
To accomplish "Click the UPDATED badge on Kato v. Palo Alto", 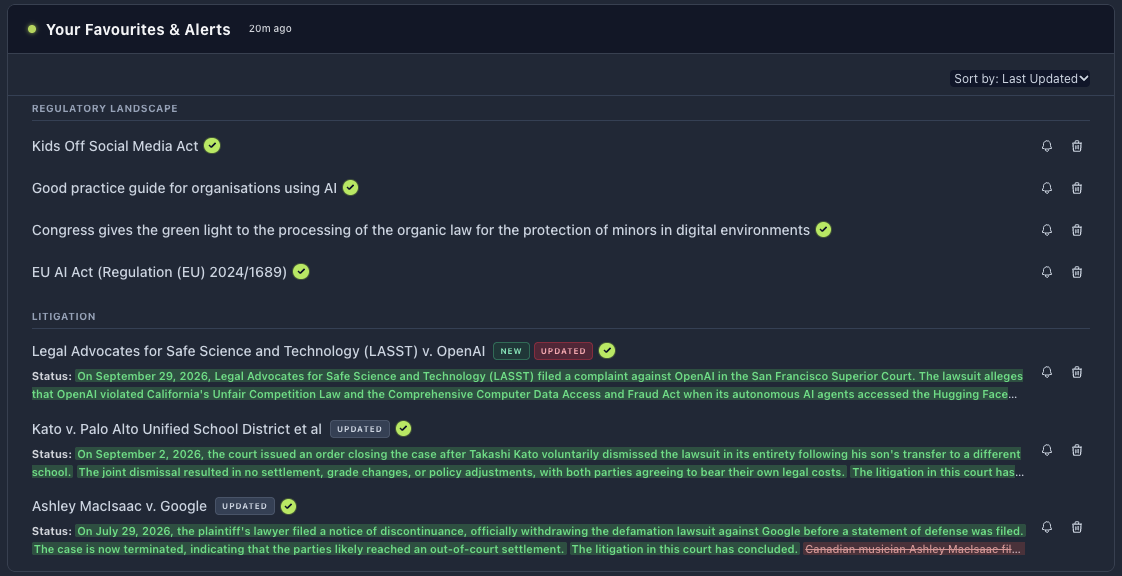I will [x=360, y=429].
